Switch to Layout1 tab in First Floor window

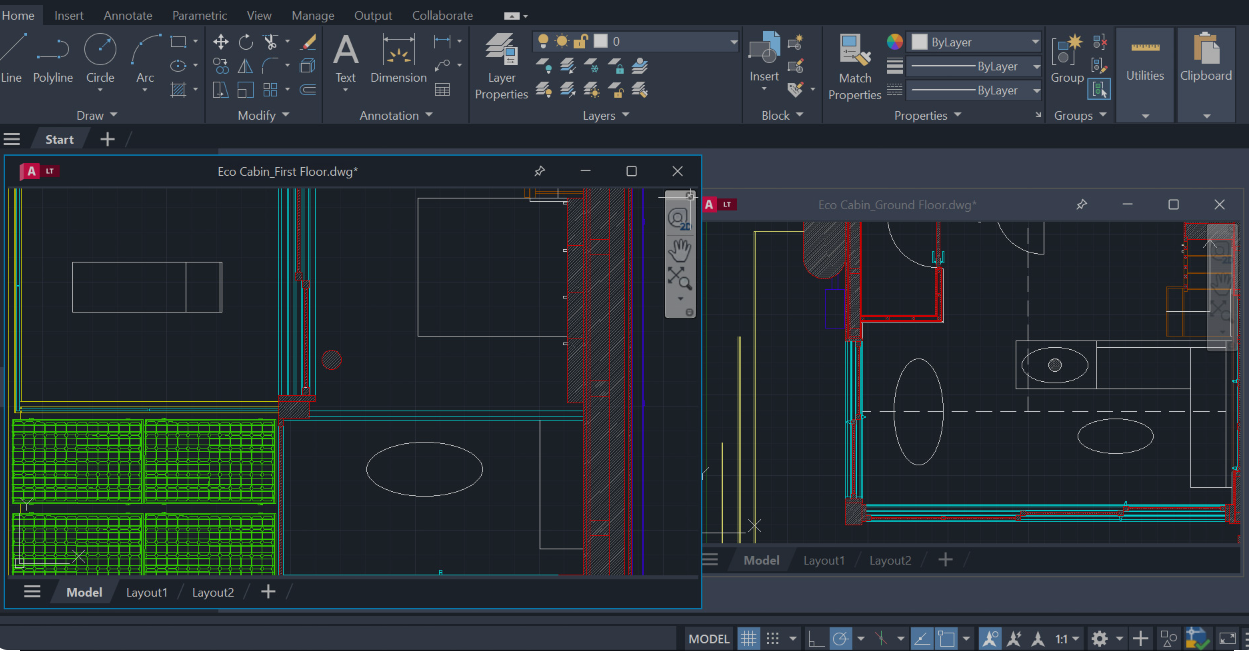point(146,592)
